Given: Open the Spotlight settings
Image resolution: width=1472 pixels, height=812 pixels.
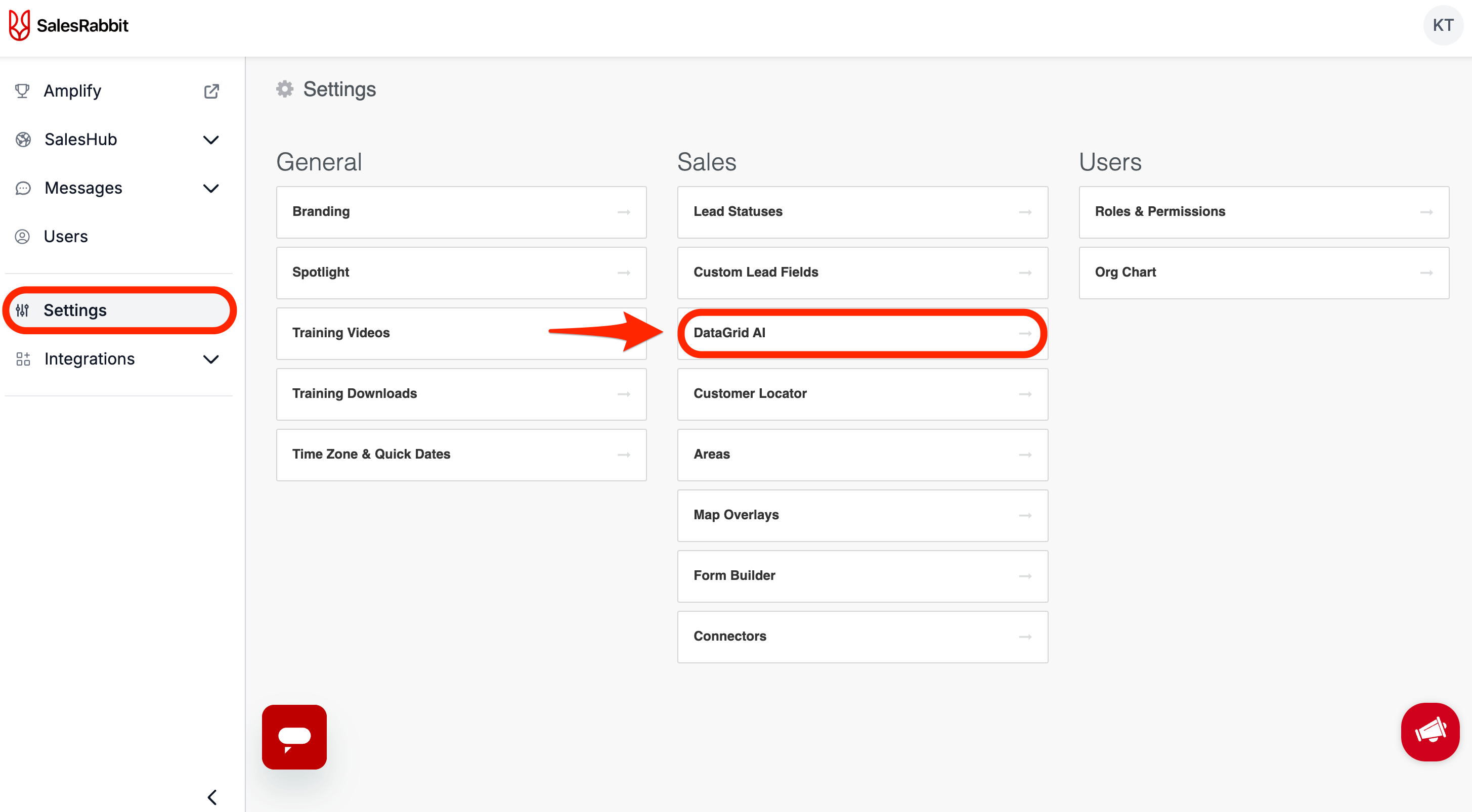Looking at the screenshot, I should click(461, 273).
